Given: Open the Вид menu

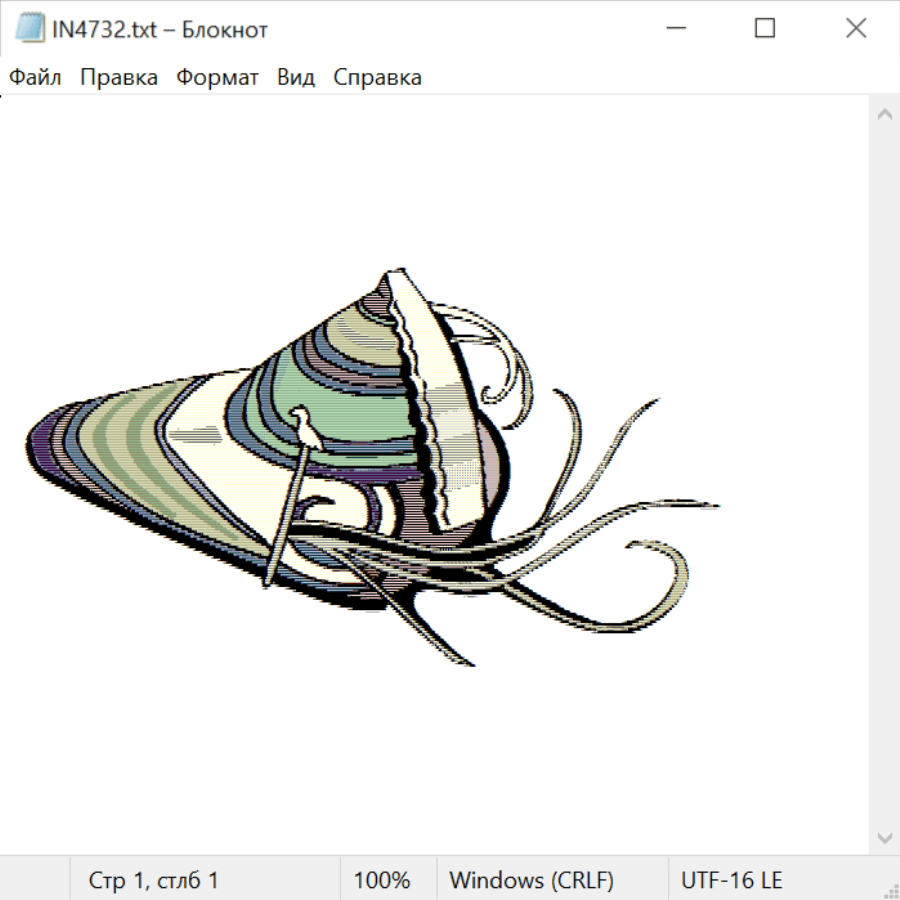Looking at the screenshot, I should point(296,78).
